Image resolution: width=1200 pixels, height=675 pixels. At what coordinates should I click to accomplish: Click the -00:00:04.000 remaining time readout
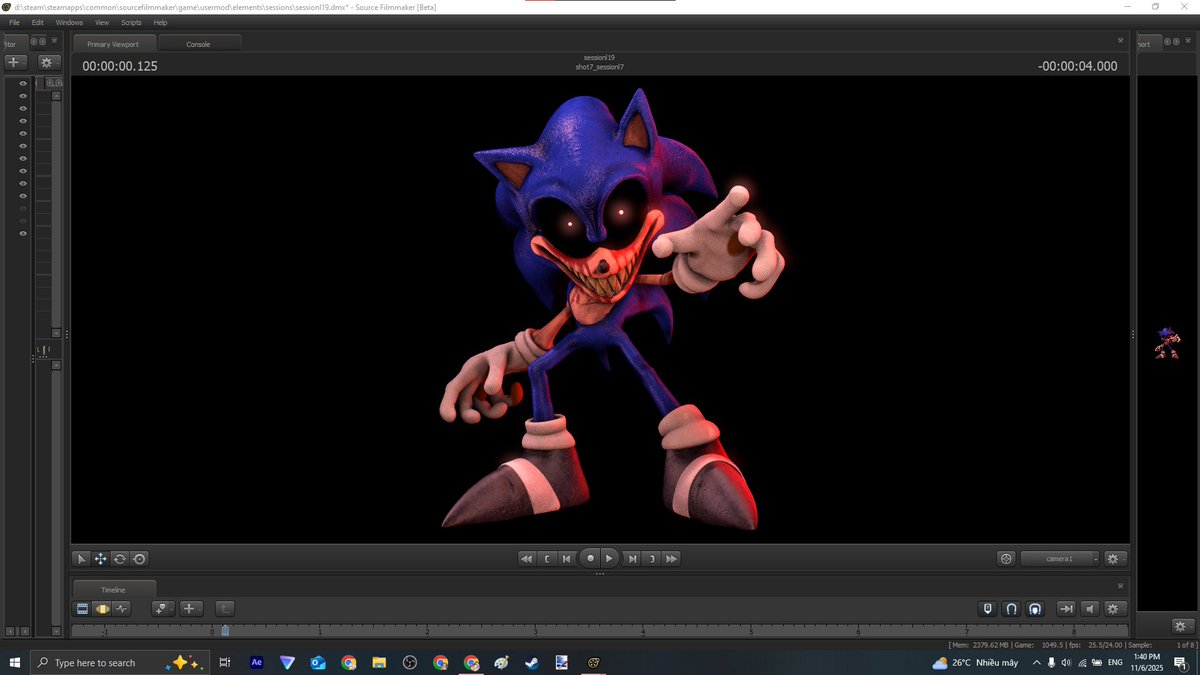(x=1078, y=66)
